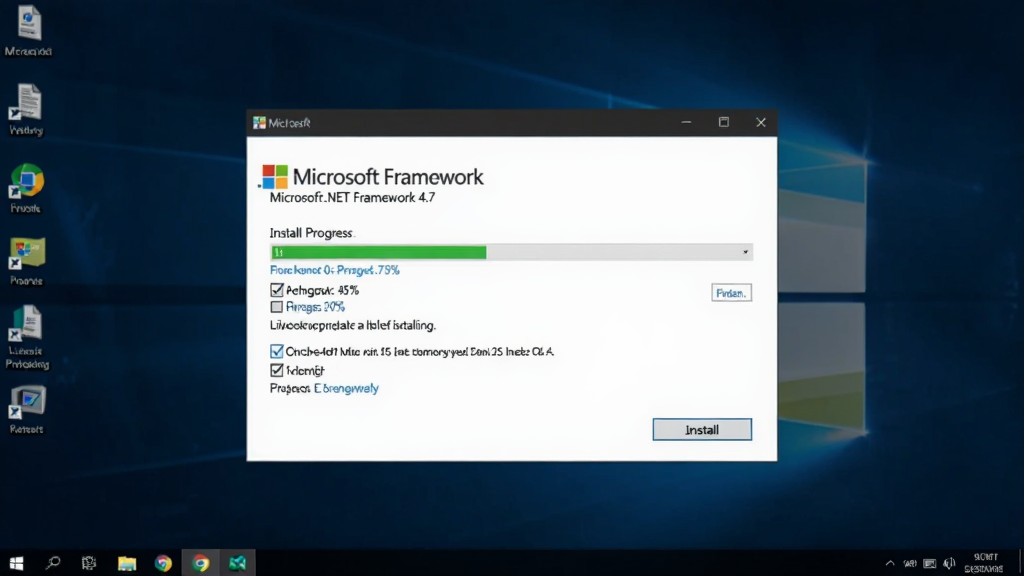Open taskbar search magnifier
1024x576 pixels.
tap(53, 563)
